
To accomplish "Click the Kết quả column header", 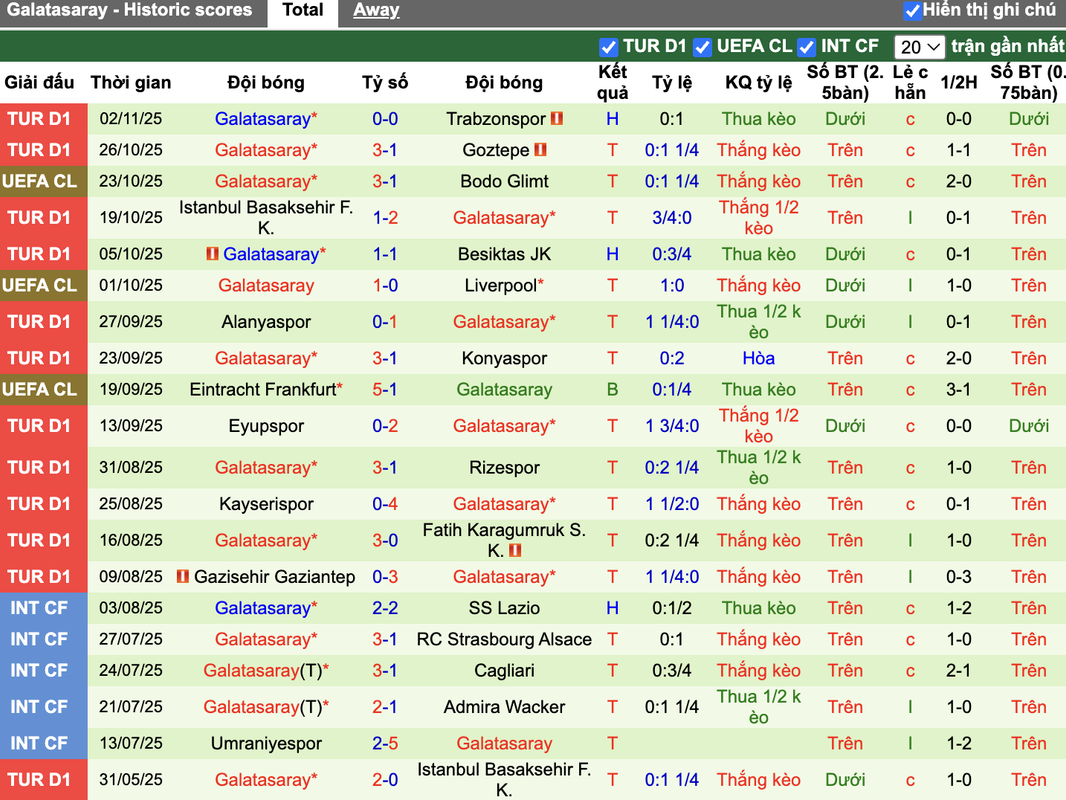I will tap(613, 82).
